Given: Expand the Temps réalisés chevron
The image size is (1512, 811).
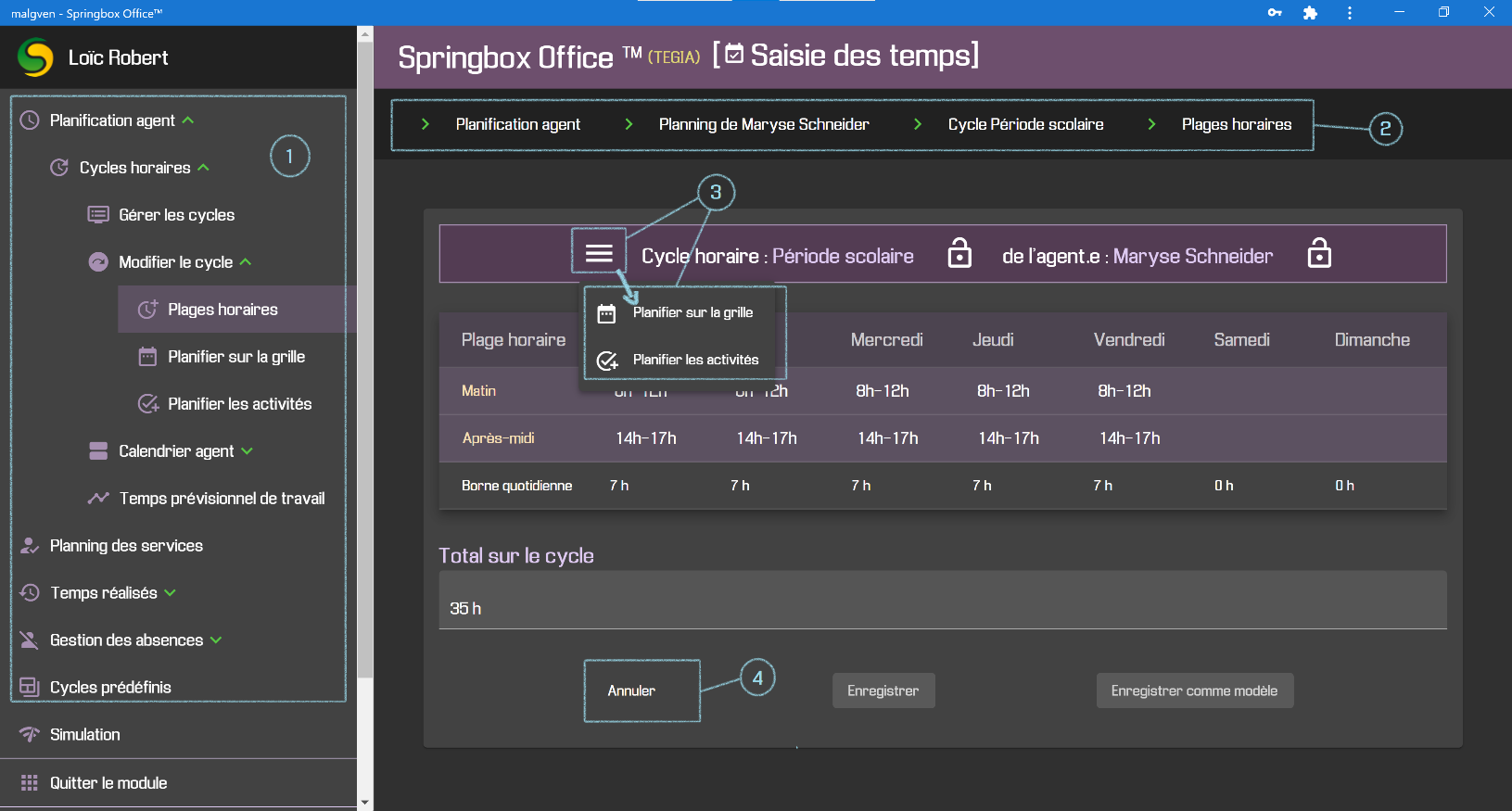Looking at the screenshot, I should [x=170, y=593].
